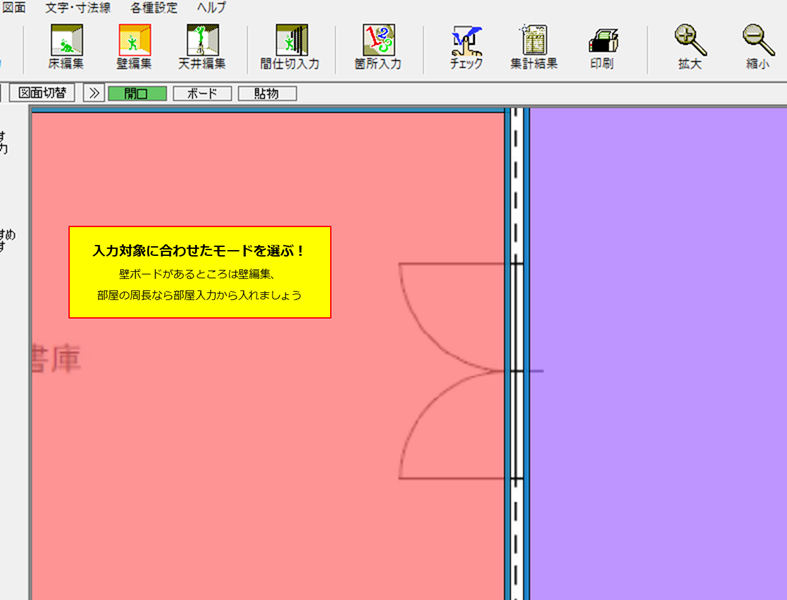787x600 pixels.
Task: Click the double door swing symbol
Action: 450,371
